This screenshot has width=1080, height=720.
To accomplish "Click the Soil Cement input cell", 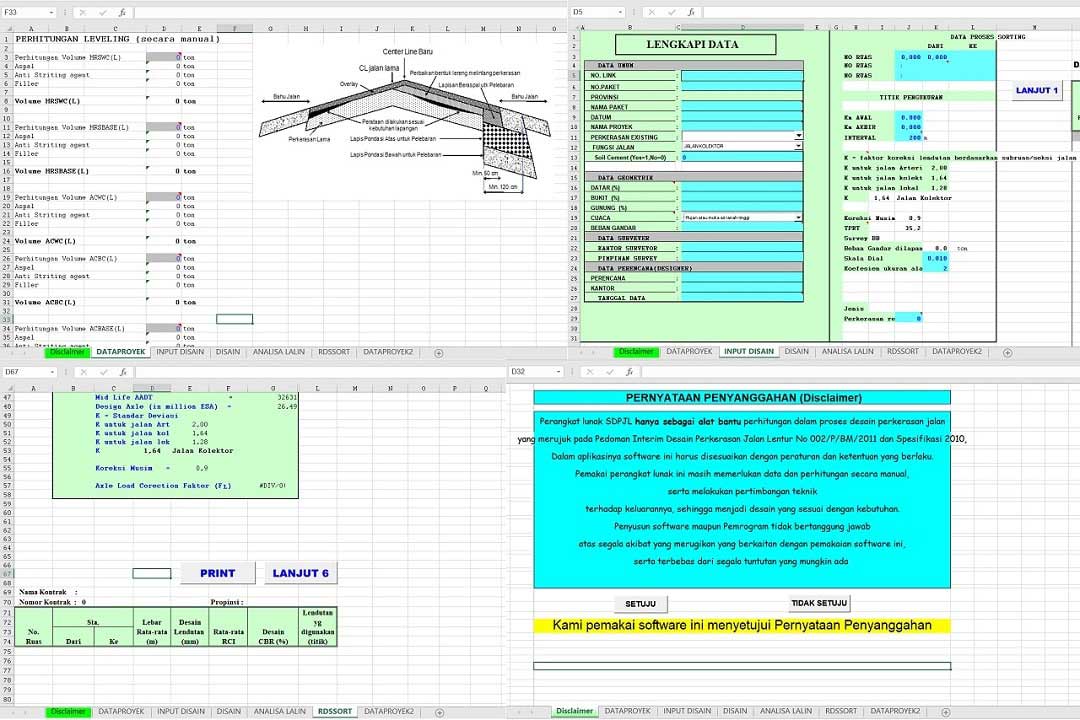I will click(x=742, y=157).
